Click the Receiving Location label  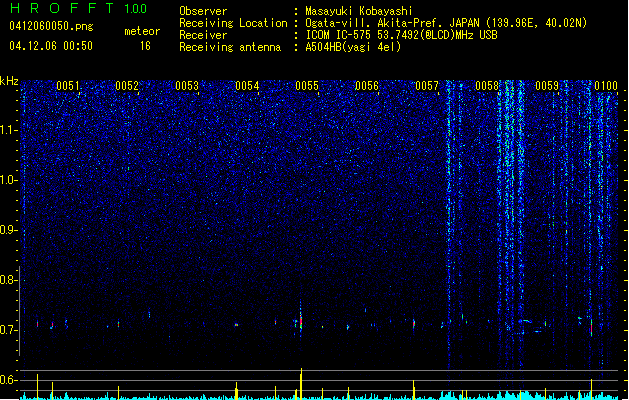233,23
